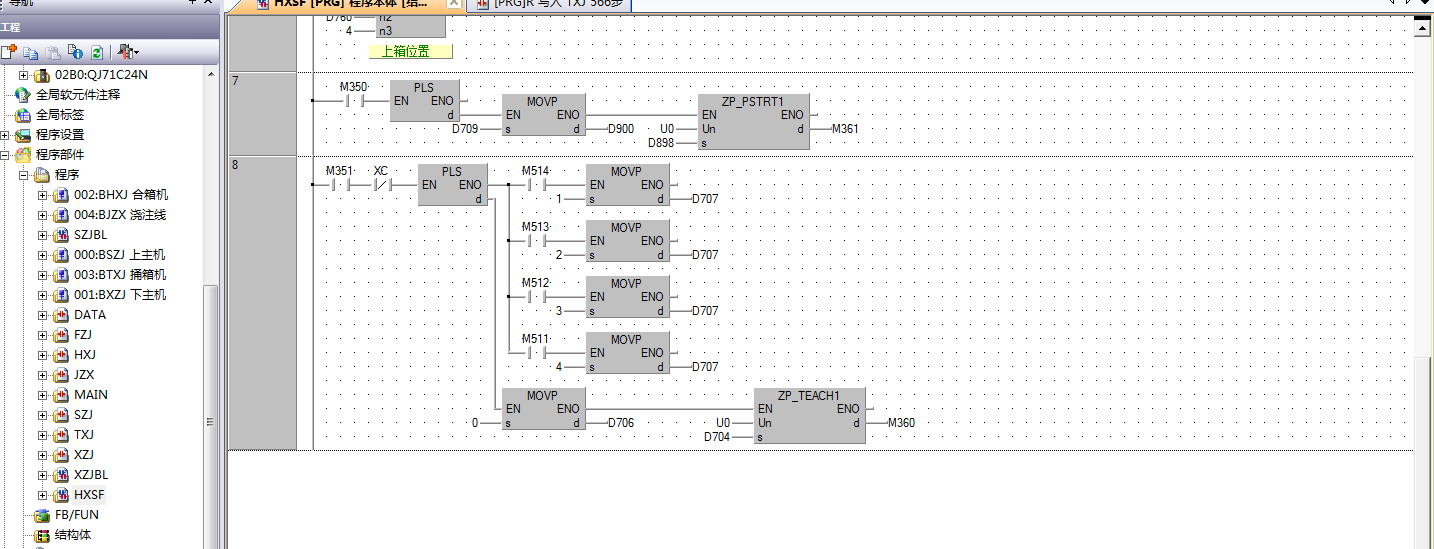Viewport: 1434px width, 549px height.
Task: Click the paste icon in project toolbar
Action: tap(53, 51)
